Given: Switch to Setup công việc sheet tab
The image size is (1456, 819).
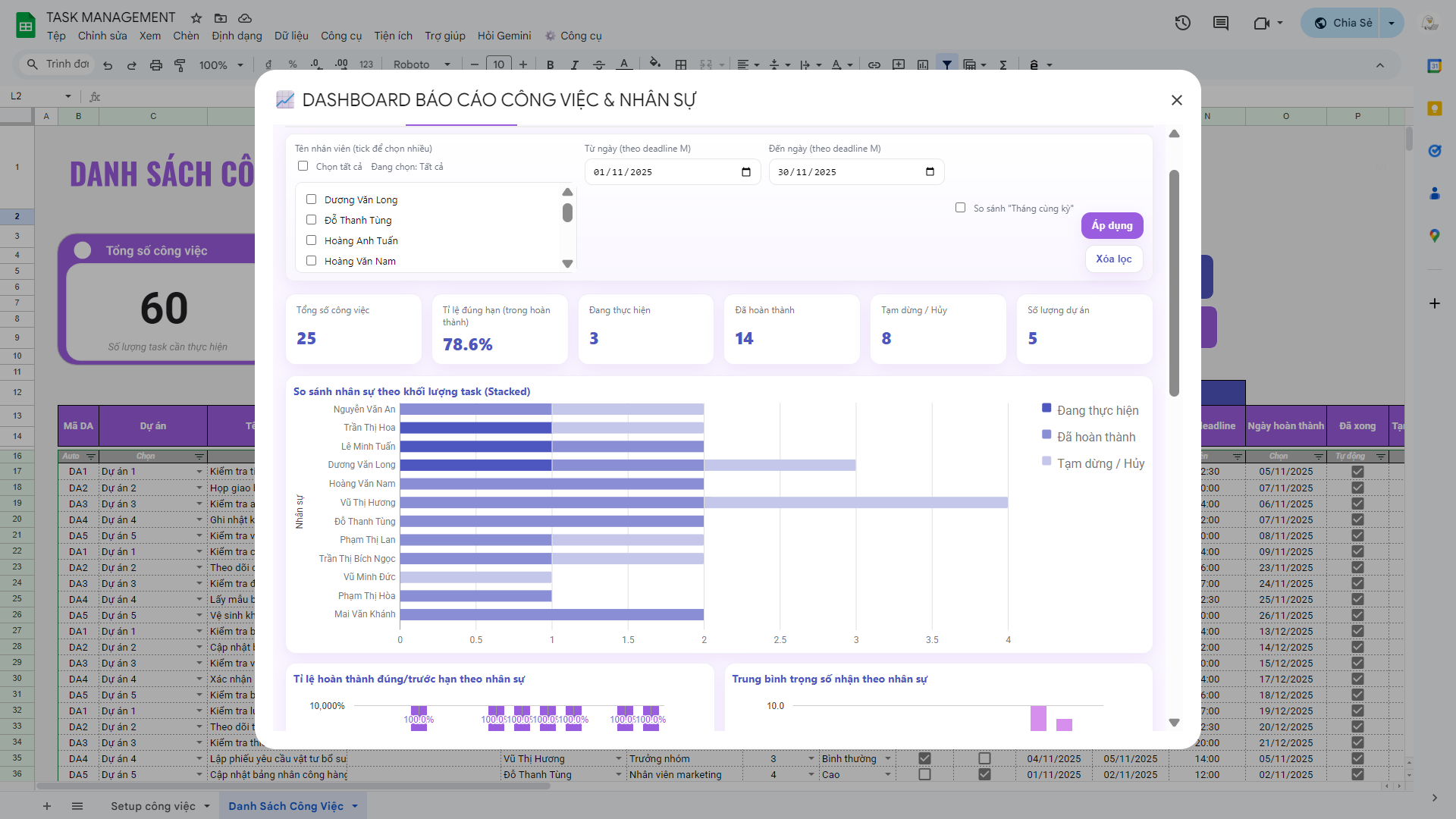Looking at the screenshot, I should [x=152, y=806].
